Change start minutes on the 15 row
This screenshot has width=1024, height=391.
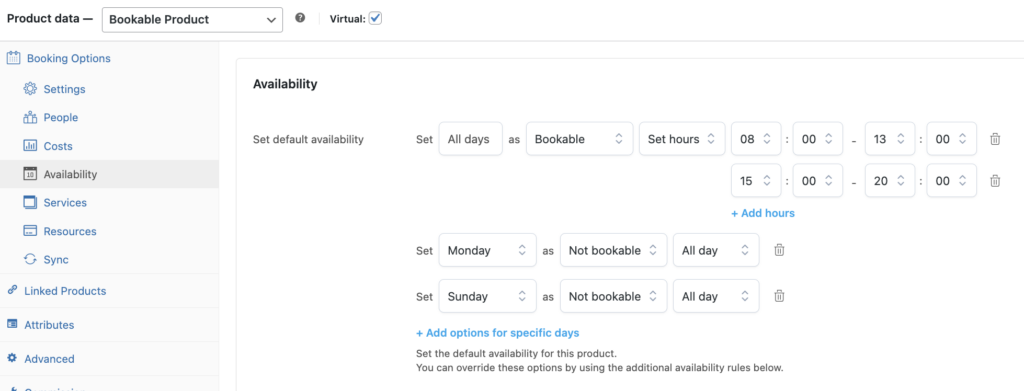pos(818,181)
